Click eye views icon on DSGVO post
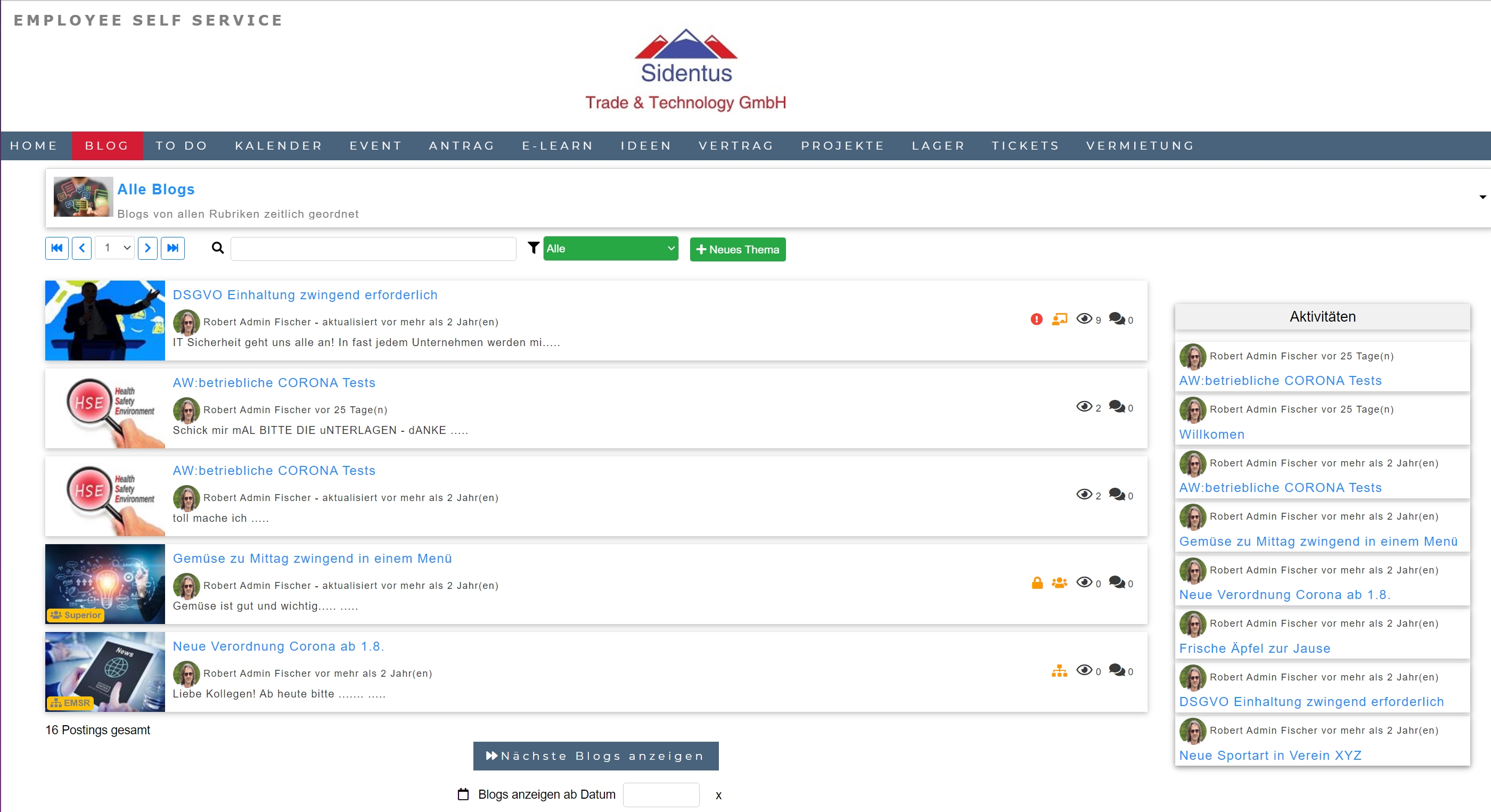This screenshot has height=812, width=1491. click(x=1084, y=319)
